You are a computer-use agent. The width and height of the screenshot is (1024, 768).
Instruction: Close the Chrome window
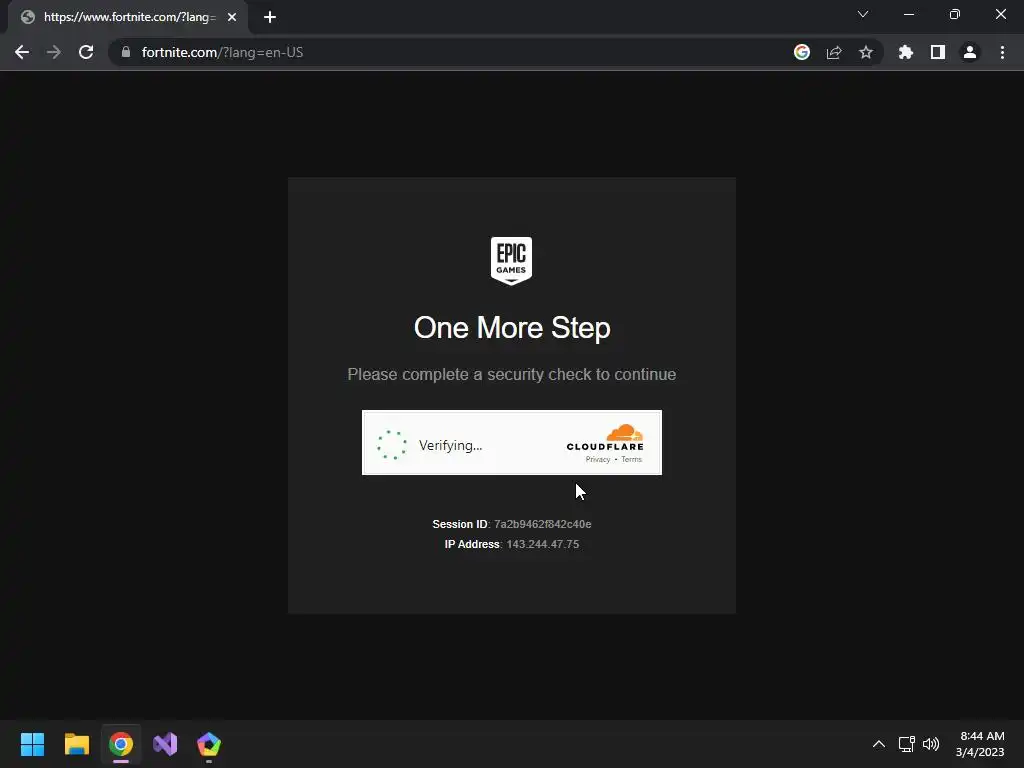click(1000, 14)
